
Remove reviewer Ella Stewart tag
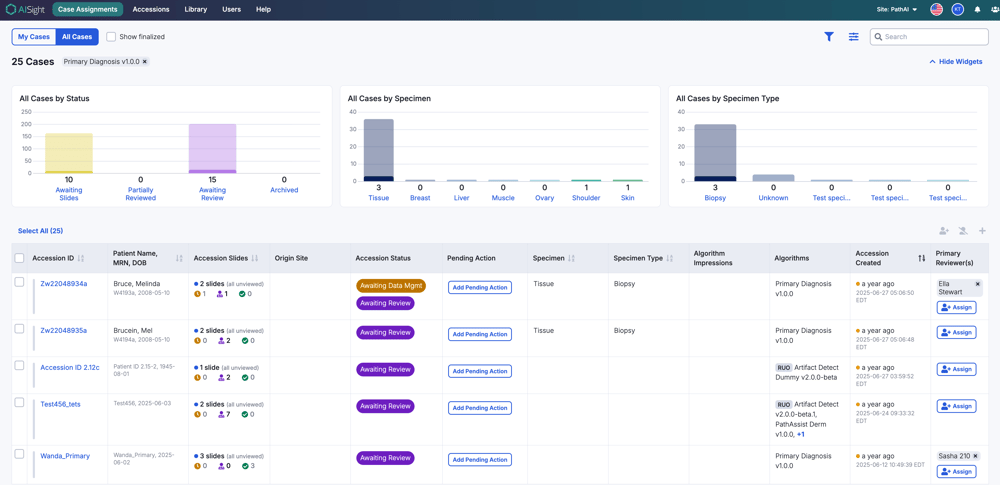point(977,283)
